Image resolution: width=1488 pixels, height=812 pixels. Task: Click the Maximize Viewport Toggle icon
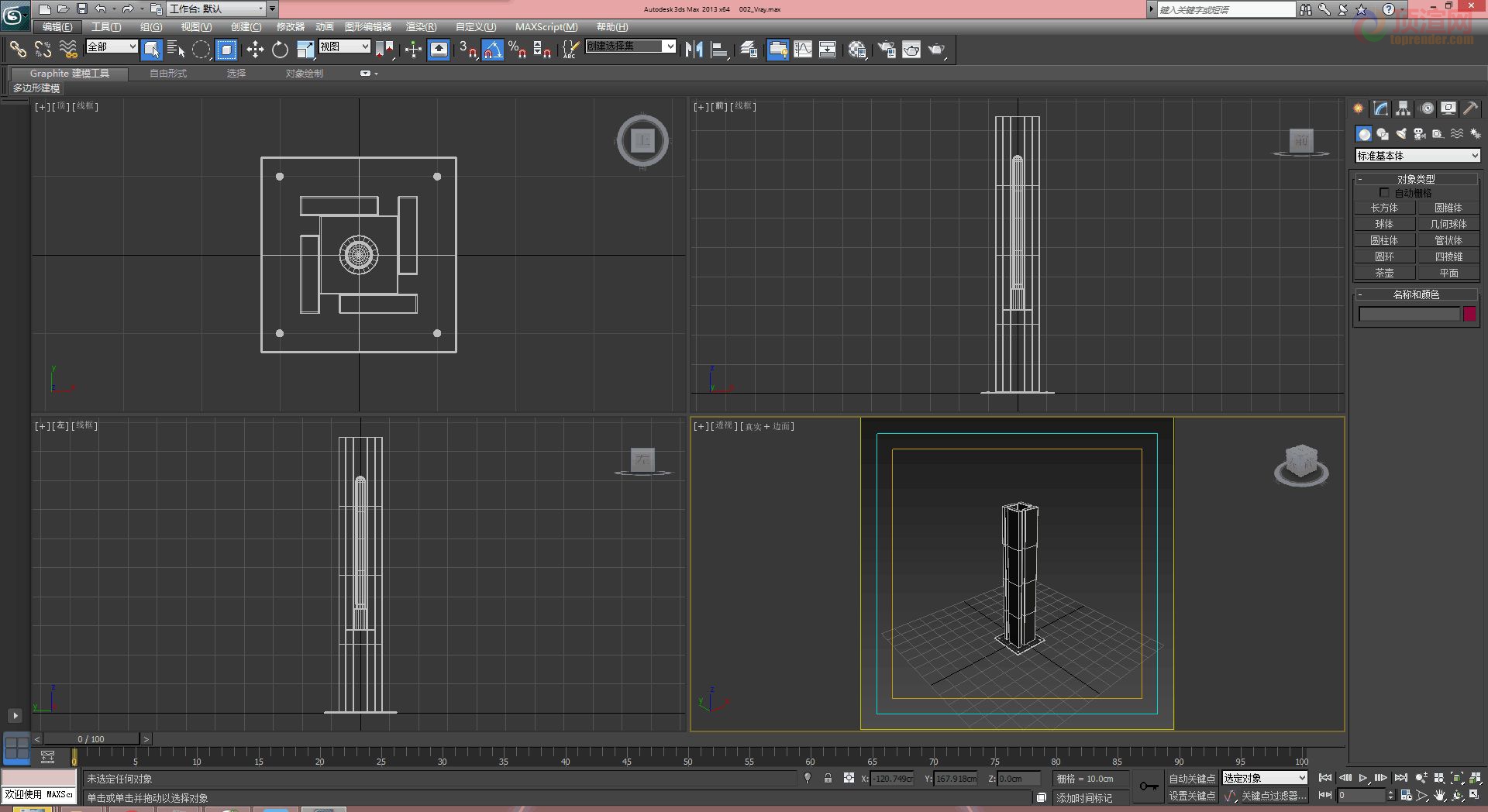tap(1474, 796)
